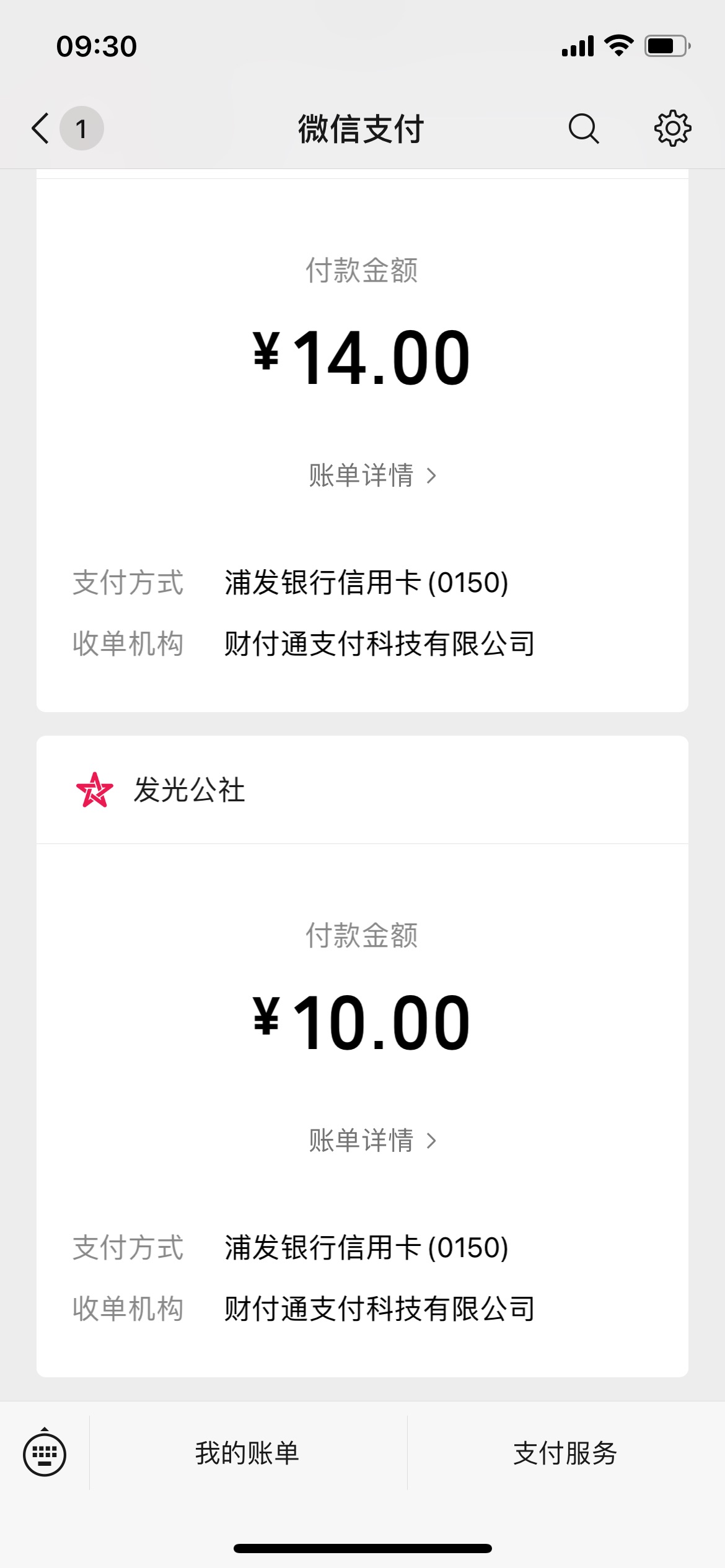Expand the 我的账单 bottom menu

248,1453
